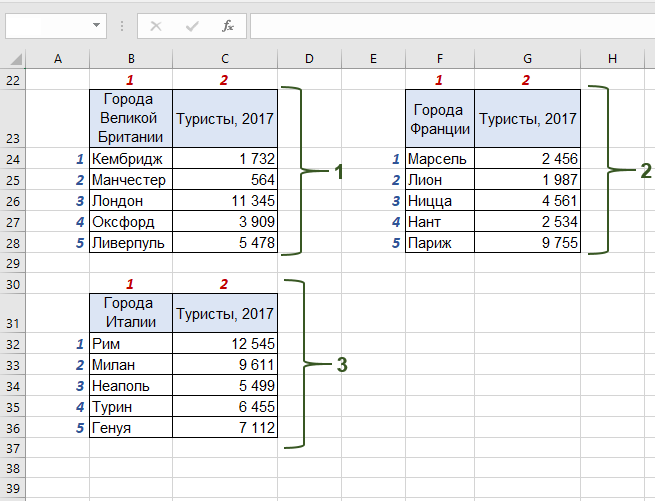Screen dimensions: 655x501
Task: Select the Города Франции header cell
Action: 440,118
